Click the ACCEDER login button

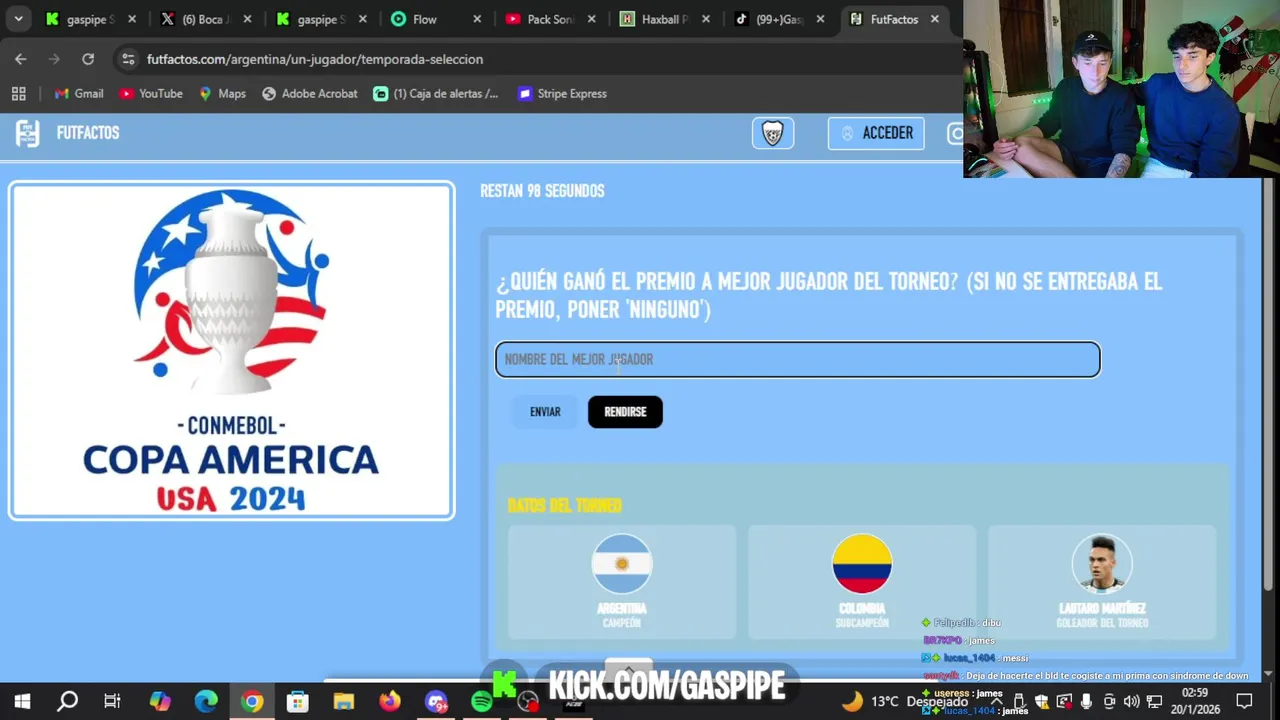click(876, 133)
